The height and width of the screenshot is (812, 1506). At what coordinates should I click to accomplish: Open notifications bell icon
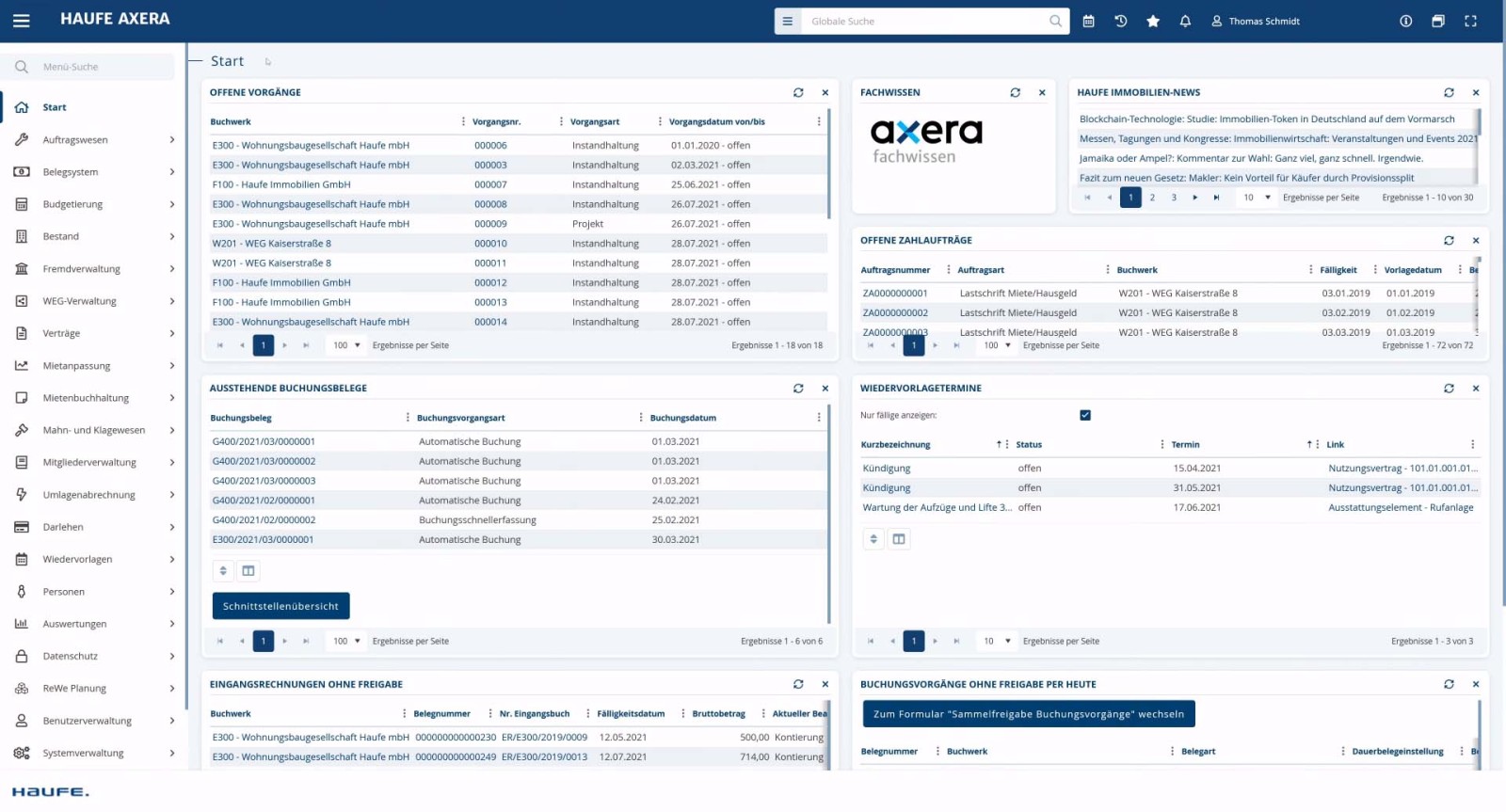pos(1185,21)
